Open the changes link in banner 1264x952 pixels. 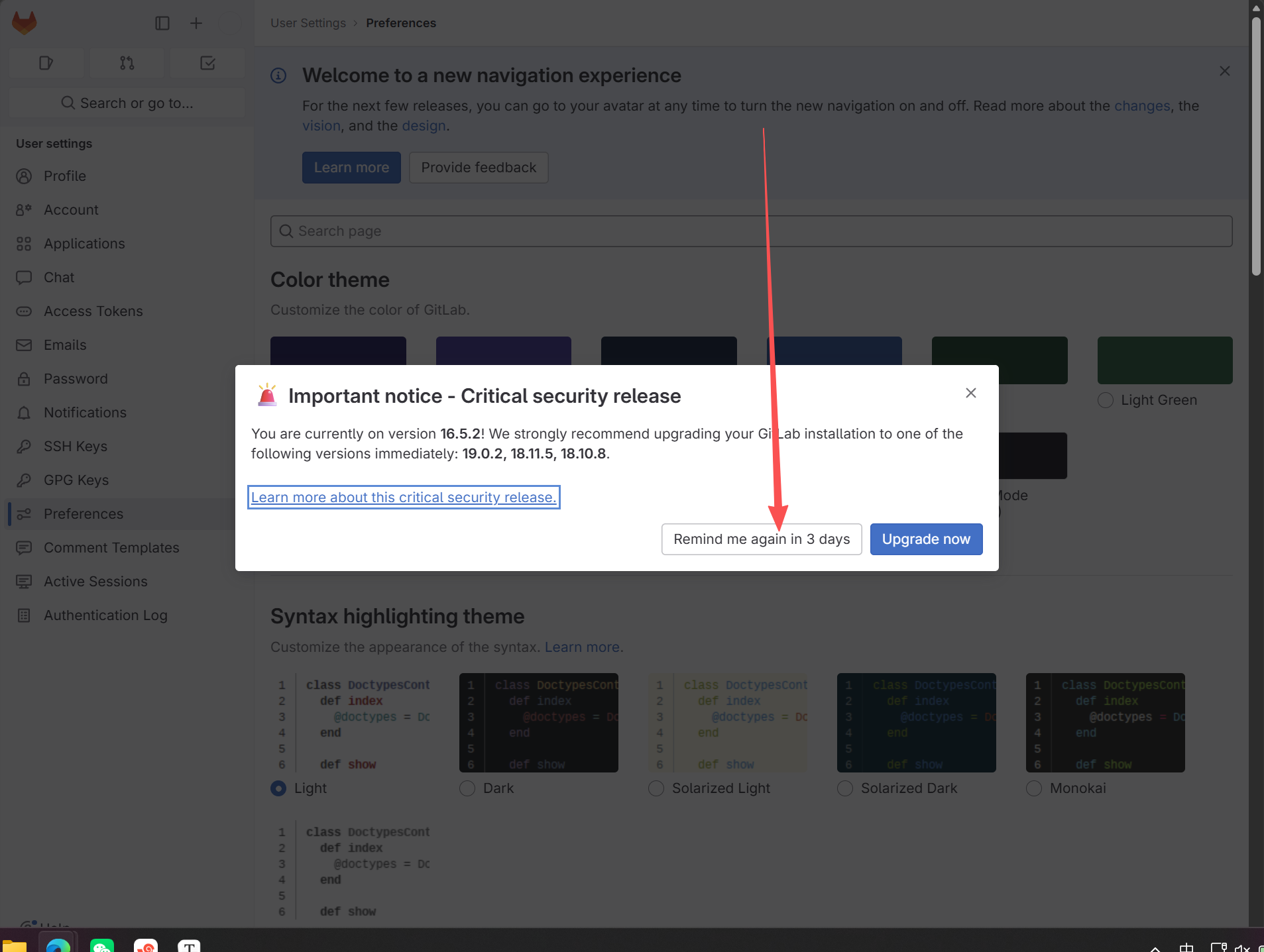point(1142,106)
